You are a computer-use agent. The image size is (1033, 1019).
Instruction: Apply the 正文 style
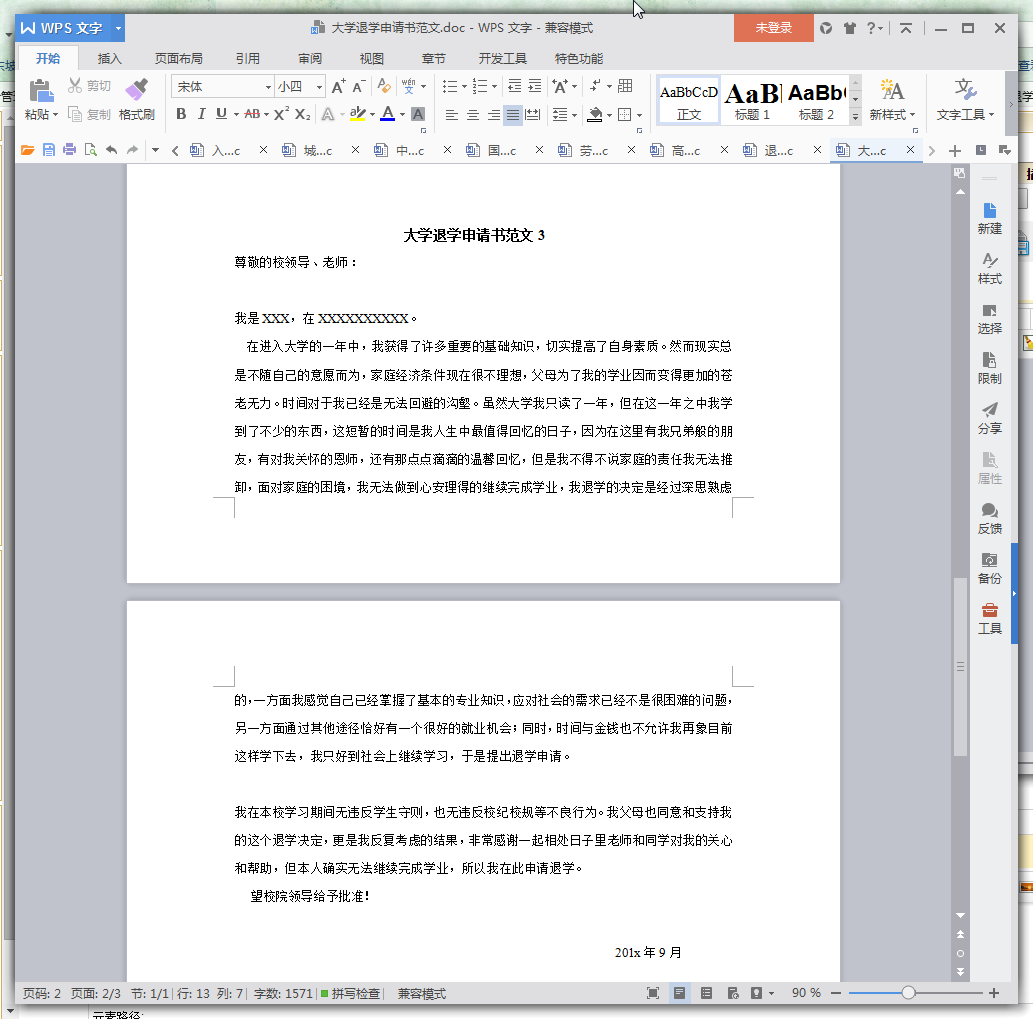[x=688, y=100]
